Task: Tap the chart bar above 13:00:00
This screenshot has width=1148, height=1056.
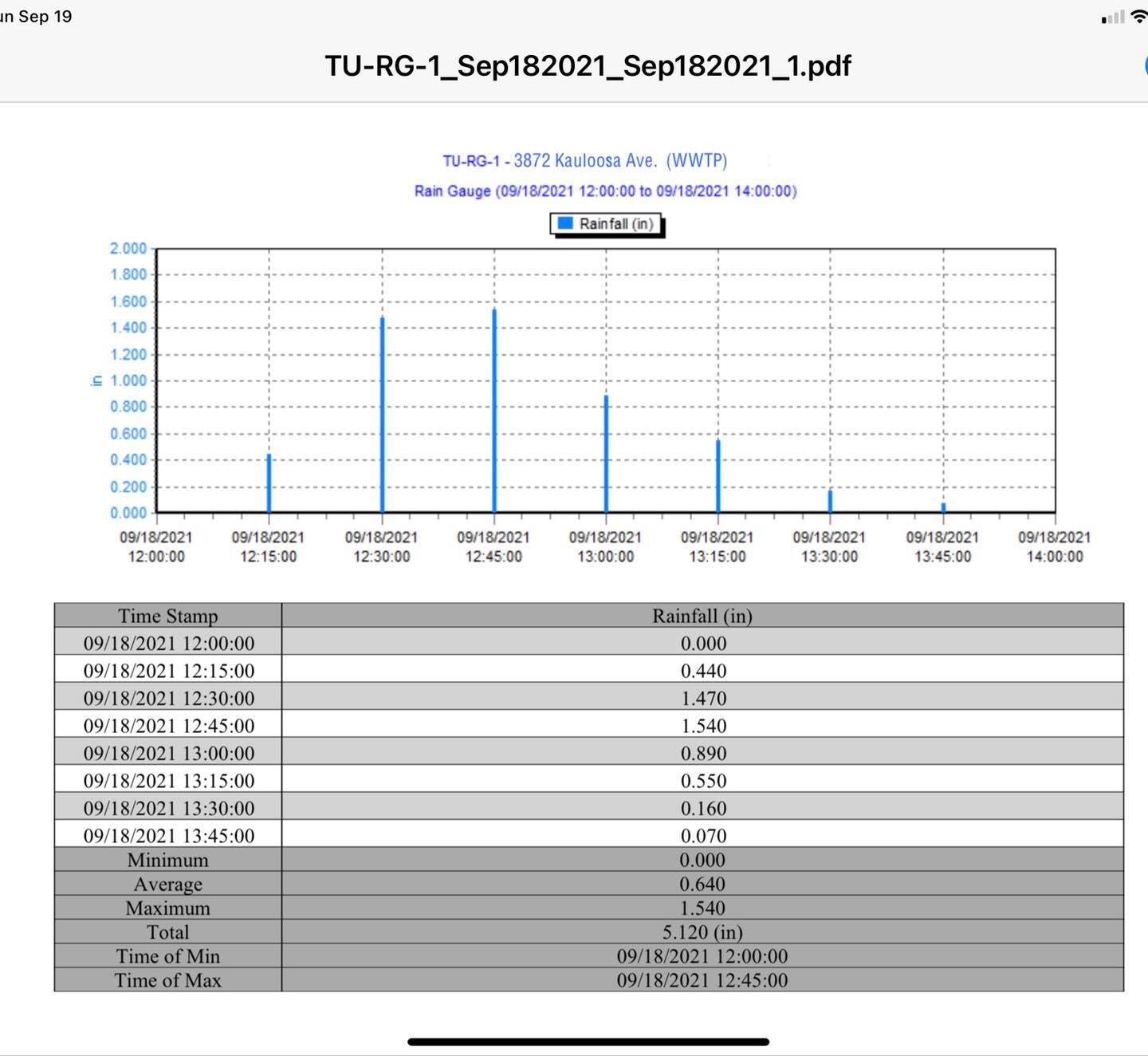Action: click(607, 453)
